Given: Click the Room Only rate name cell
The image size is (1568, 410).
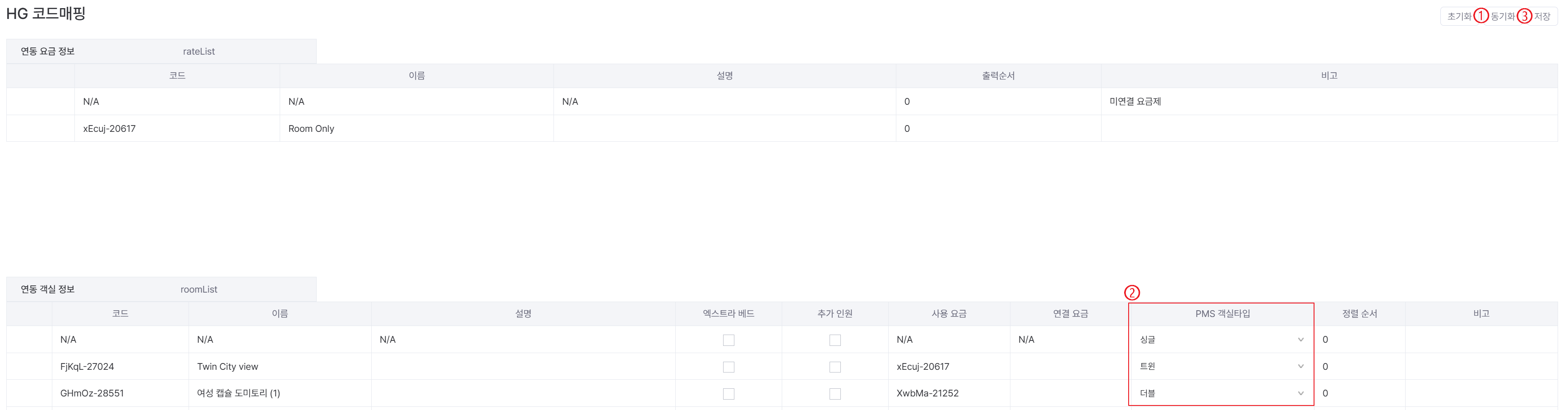Looking at the screenshot, I should (x=311, y=129).
